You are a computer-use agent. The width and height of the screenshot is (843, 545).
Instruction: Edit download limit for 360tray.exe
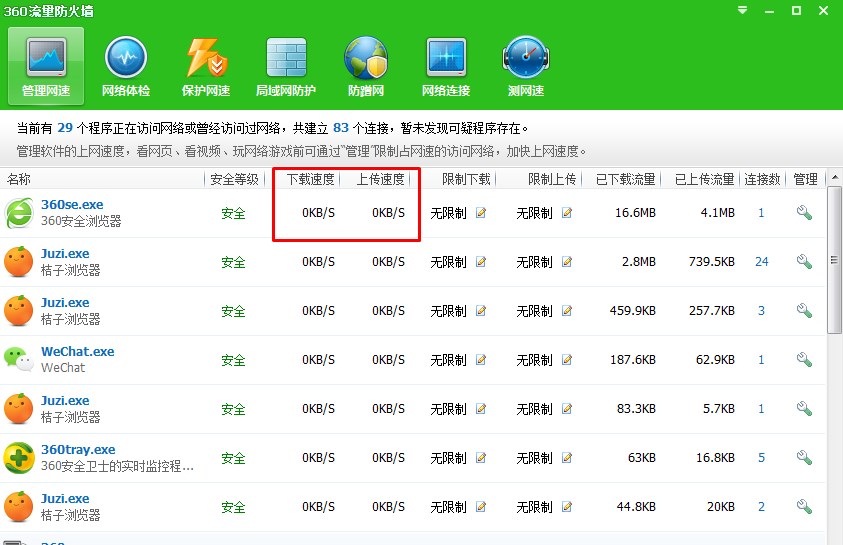[481, 458]
